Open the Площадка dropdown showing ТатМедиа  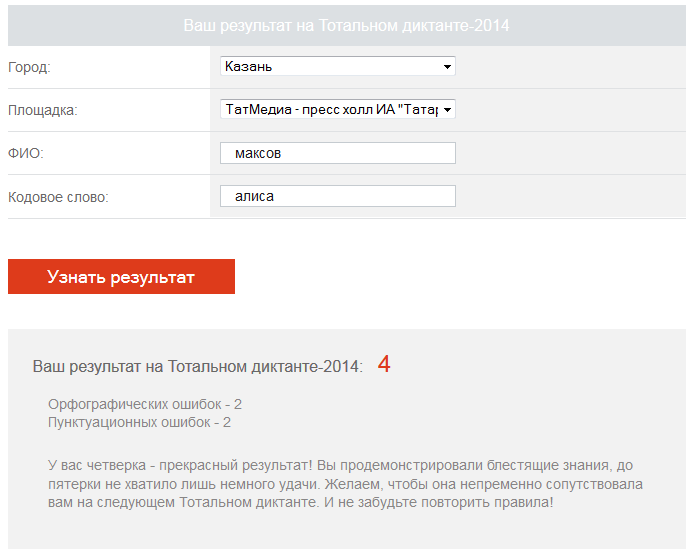point(338,109)
